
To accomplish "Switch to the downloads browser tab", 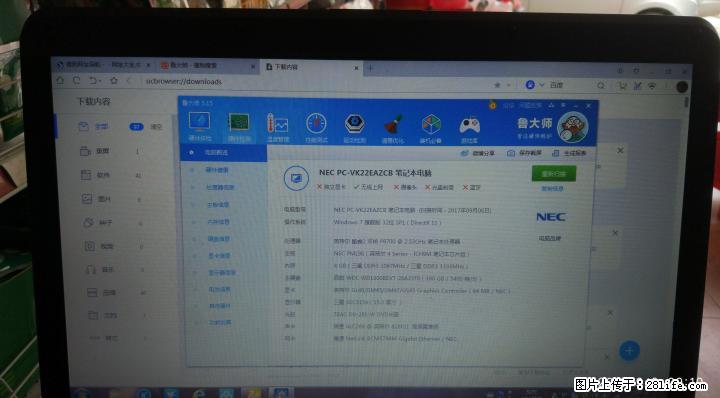I will point(311,67).
